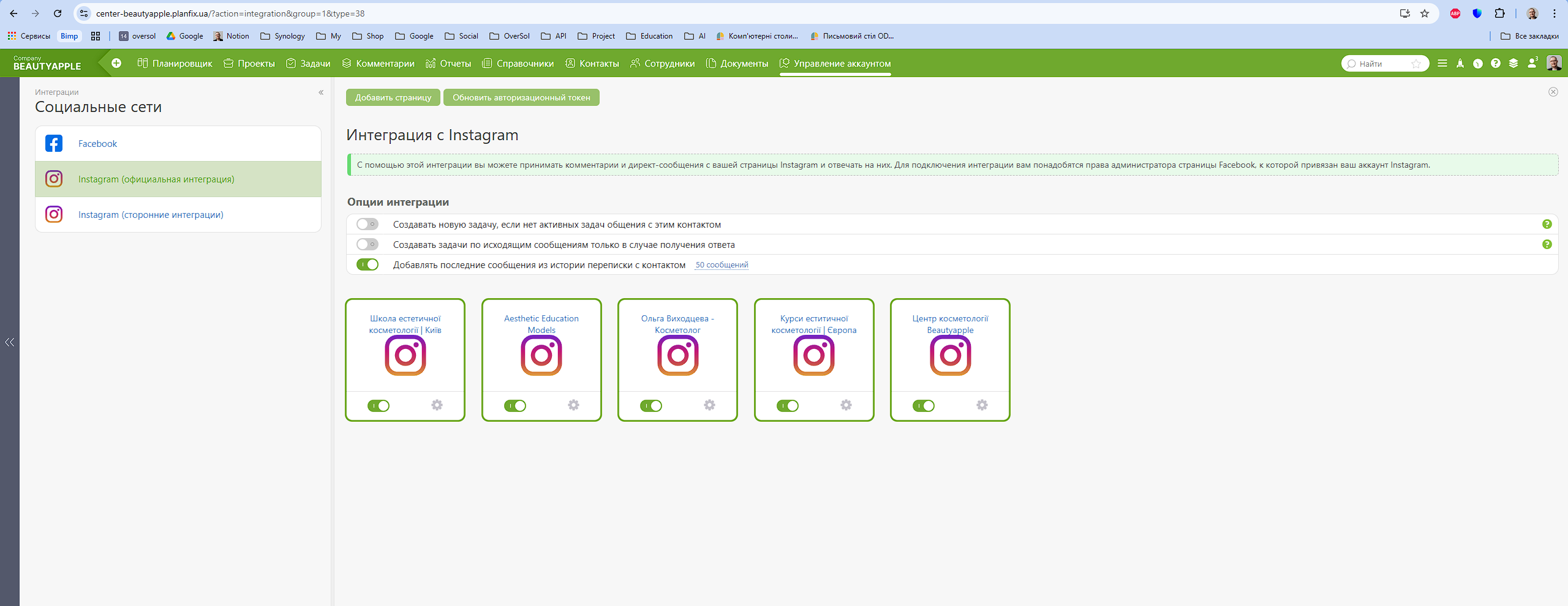Click help icon for 'Создавать новую задачу' option
This screenshot has height=606, width=1568.
coord(1547,224)
